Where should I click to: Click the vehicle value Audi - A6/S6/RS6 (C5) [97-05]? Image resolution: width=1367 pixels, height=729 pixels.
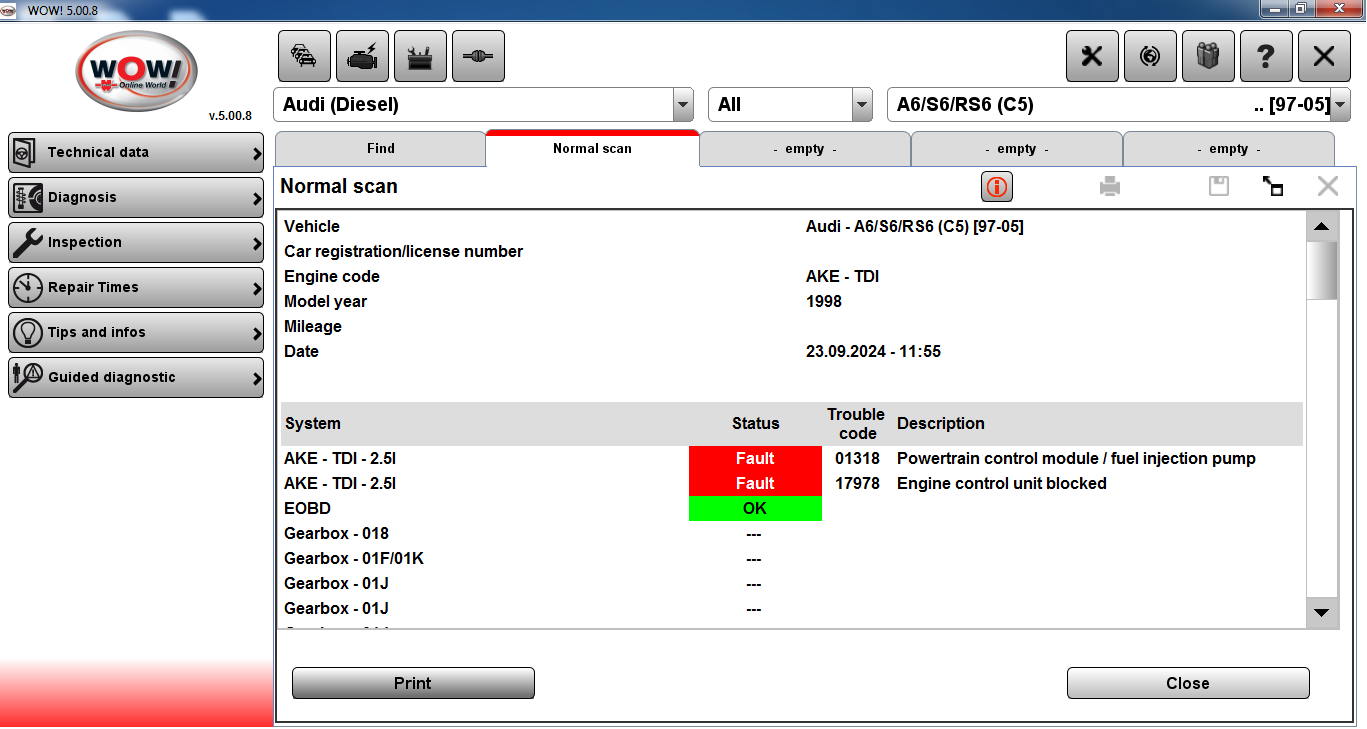click(x=915, y=226)
